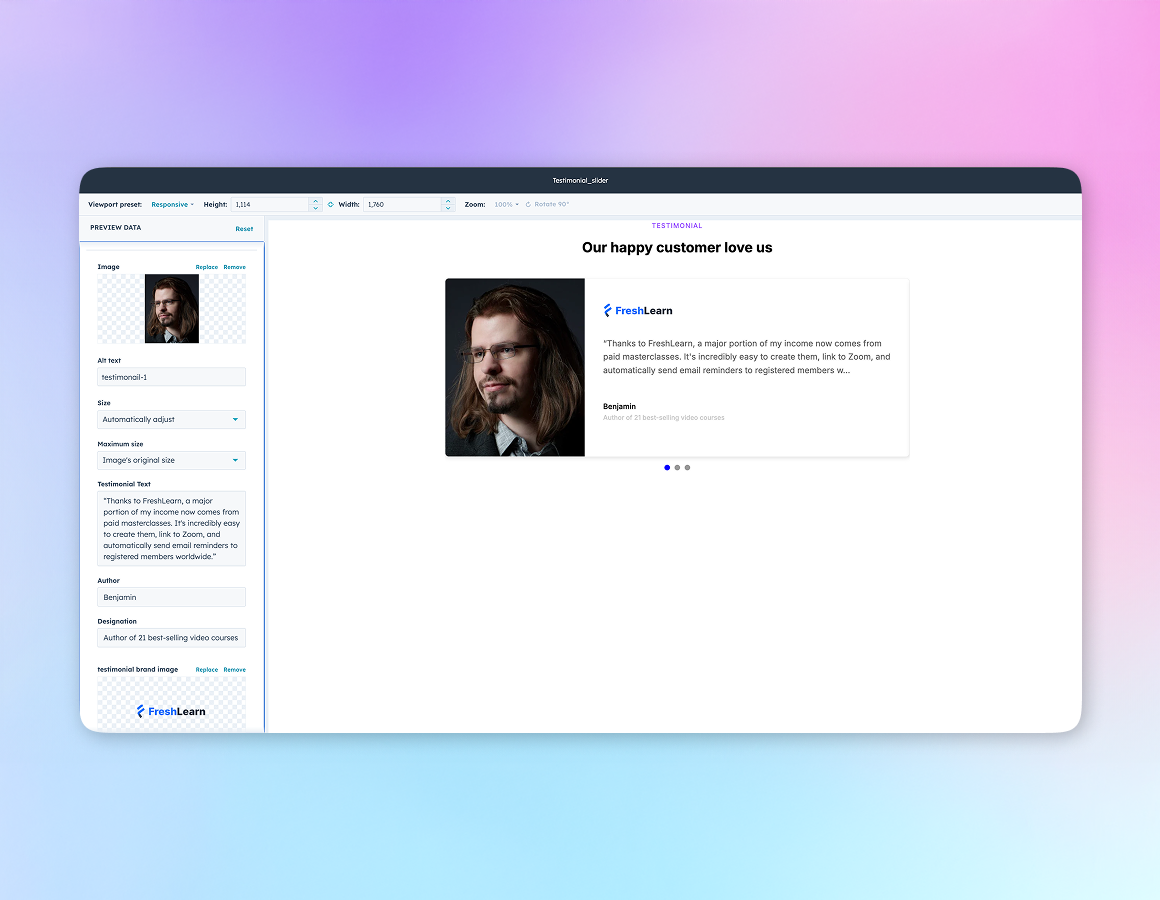Expand the Size dropdown 'Automatically adjust'
Screen dimensions: 1160x900
pos(171,420)
